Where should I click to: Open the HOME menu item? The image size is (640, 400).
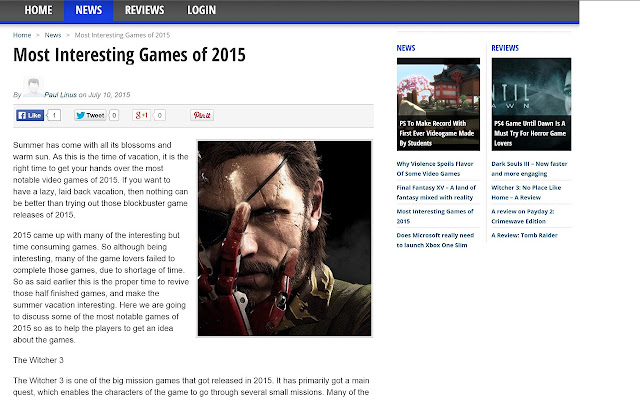pyautogui.click(x=38, y=10)
